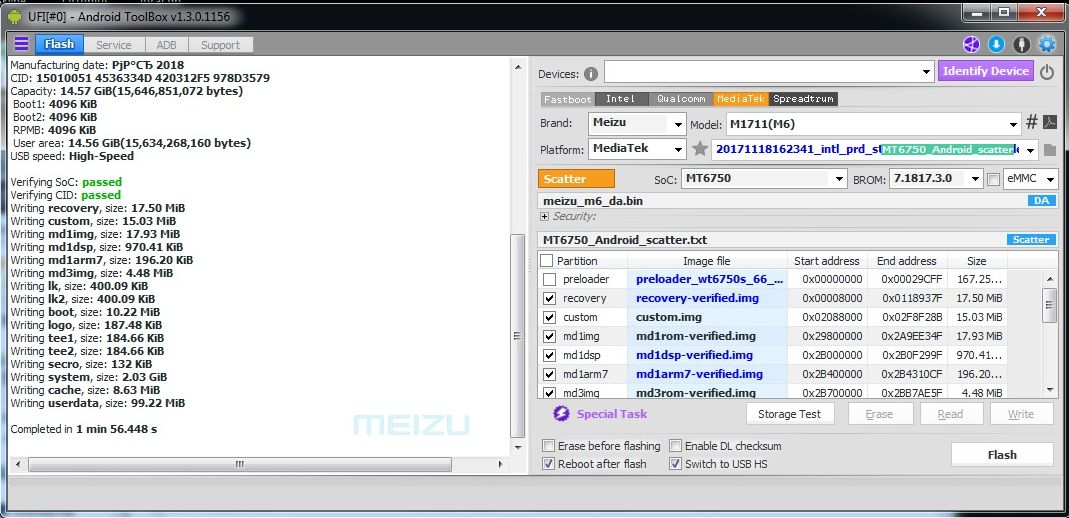Viewport: 1069px width, 518px height.
Task: Click the blue Scatter badge
Action: click(x=1031, y=240)
